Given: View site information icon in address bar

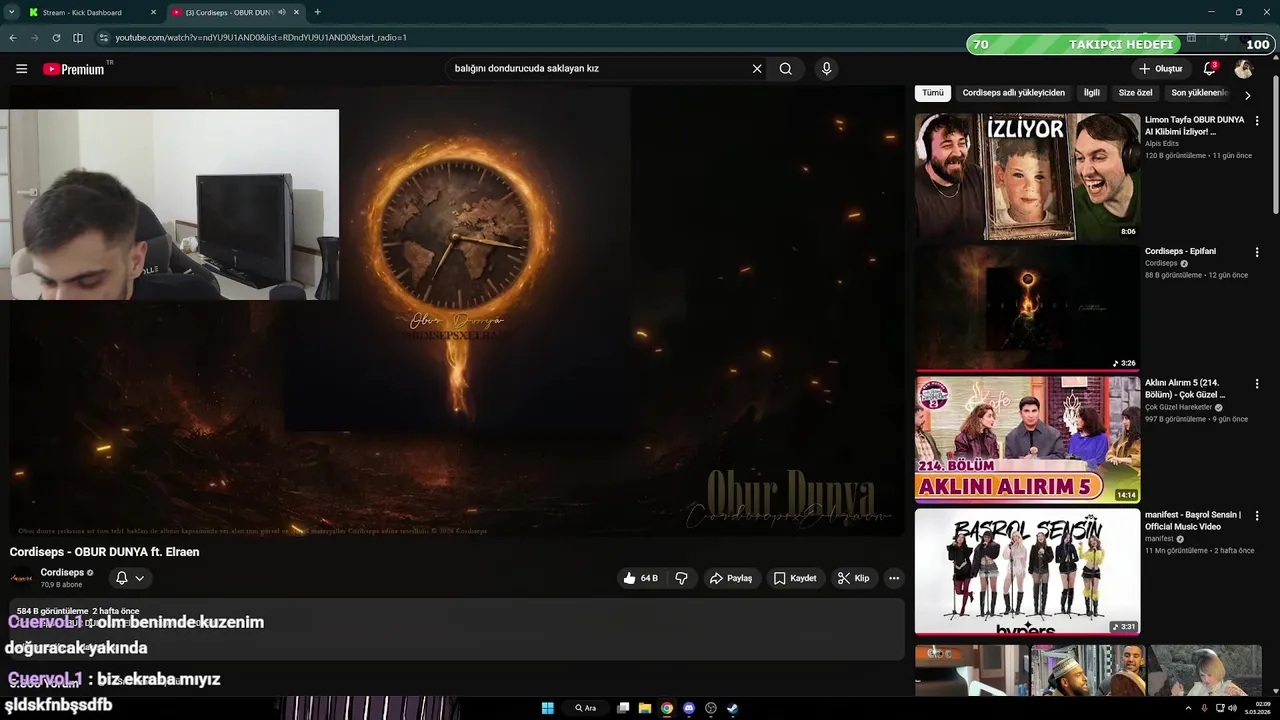Looking at the screenshot, I should click(x=102, y=38).
